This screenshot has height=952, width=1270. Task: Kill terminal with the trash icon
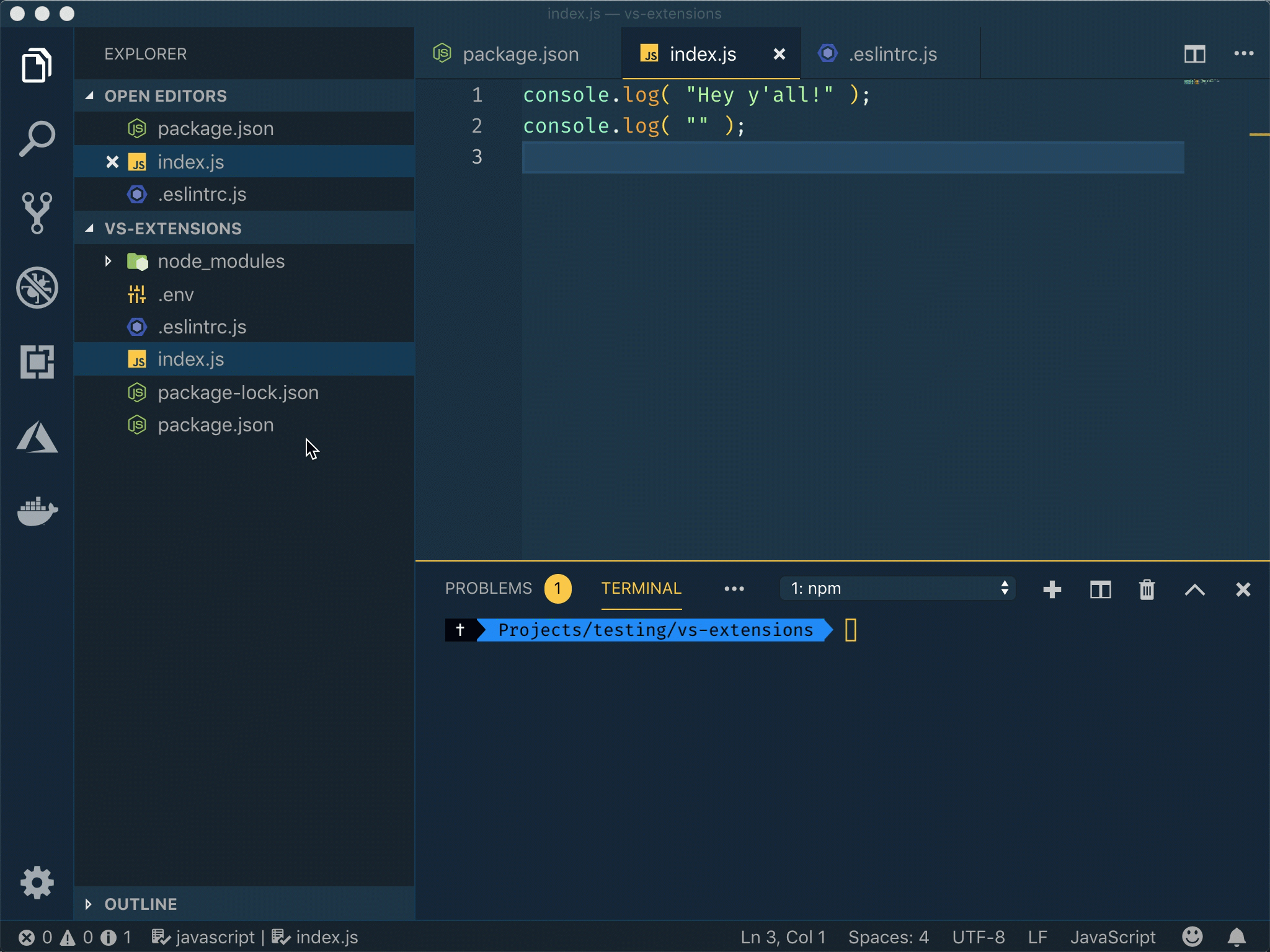point(1147,589)
